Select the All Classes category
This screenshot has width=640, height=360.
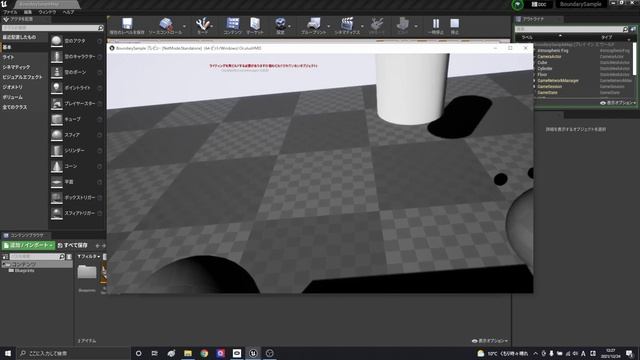(x=15, y=107)
